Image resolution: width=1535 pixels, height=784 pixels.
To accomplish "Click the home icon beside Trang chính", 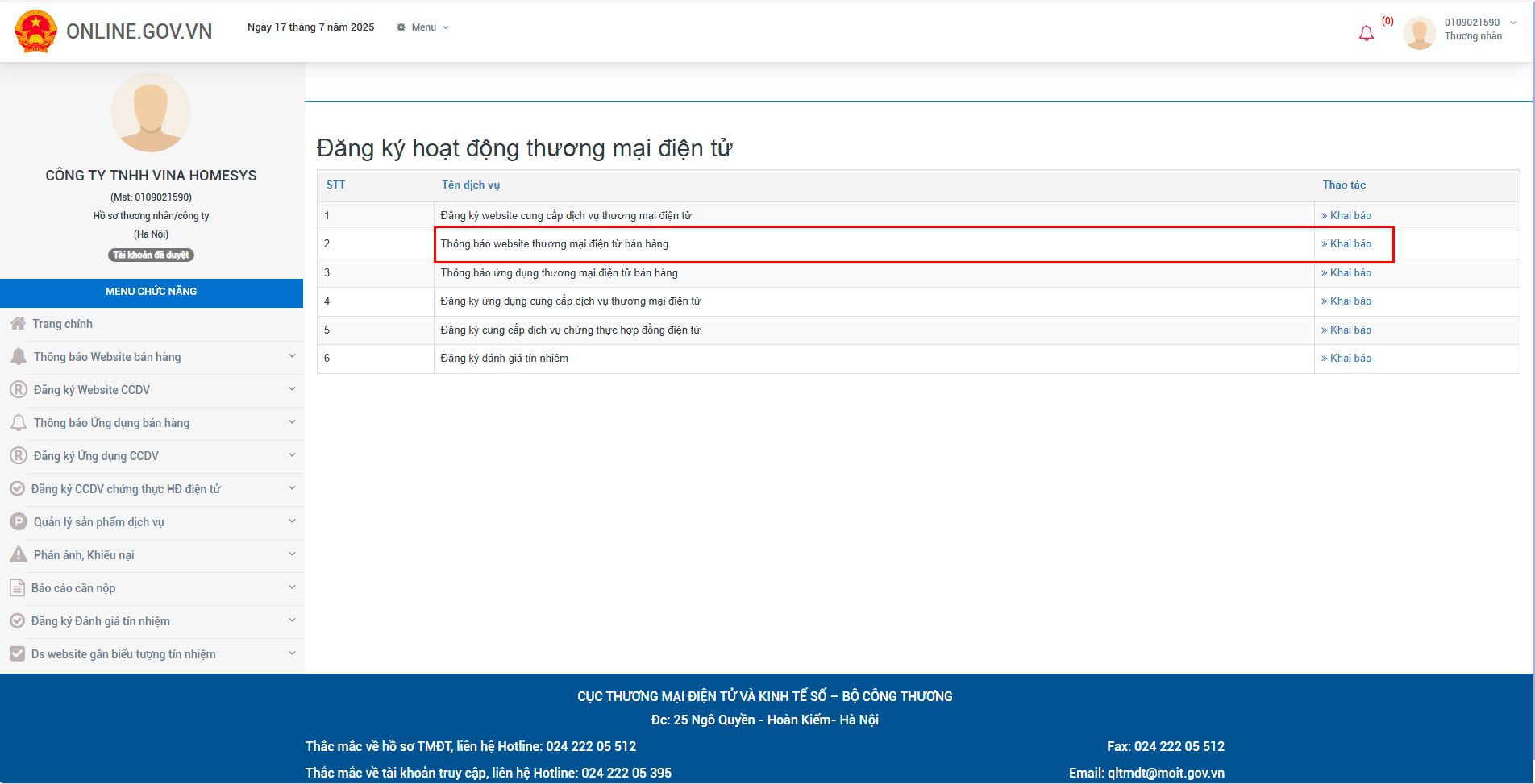I will (18, 324).
